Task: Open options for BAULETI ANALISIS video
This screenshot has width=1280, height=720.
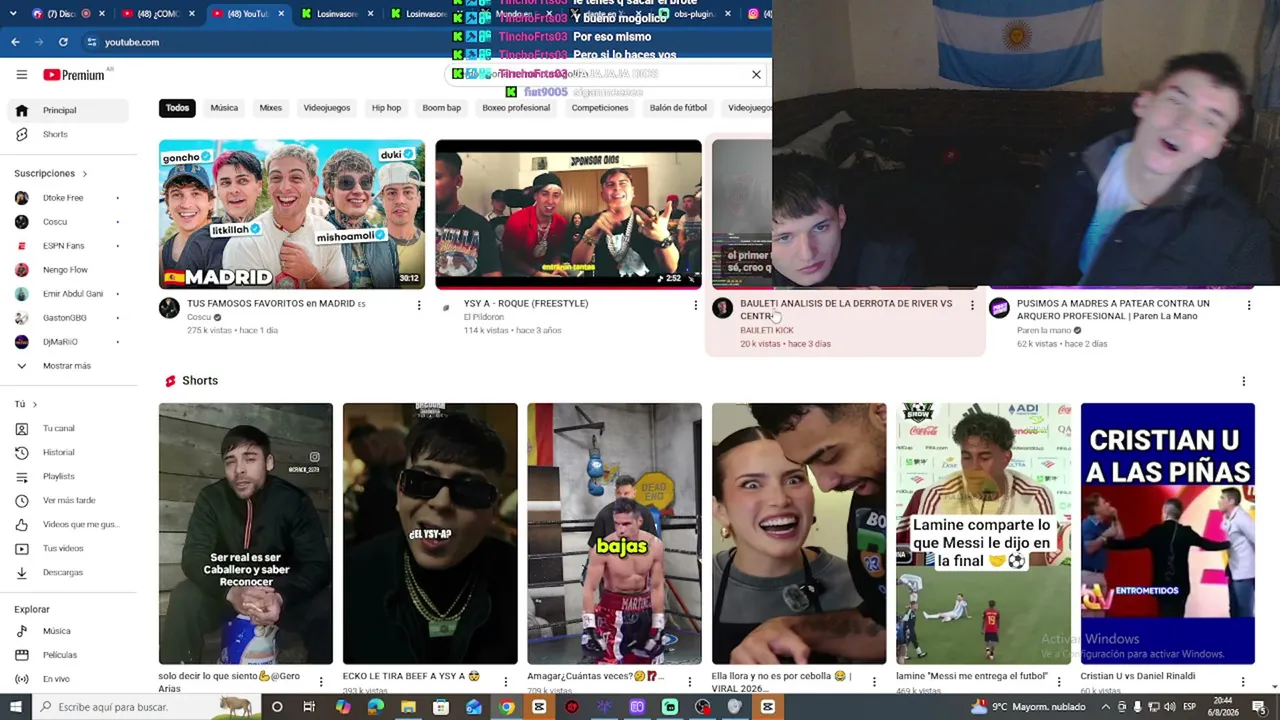Action: pyautogui.click(x=972, y=305)
